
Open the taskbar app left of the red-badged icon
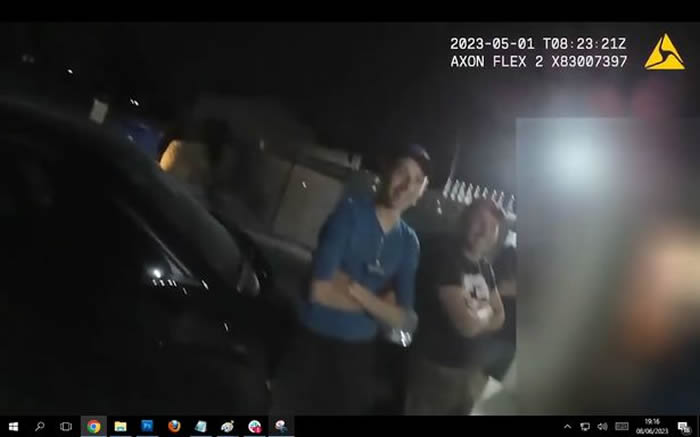click(x=228, y=426)
